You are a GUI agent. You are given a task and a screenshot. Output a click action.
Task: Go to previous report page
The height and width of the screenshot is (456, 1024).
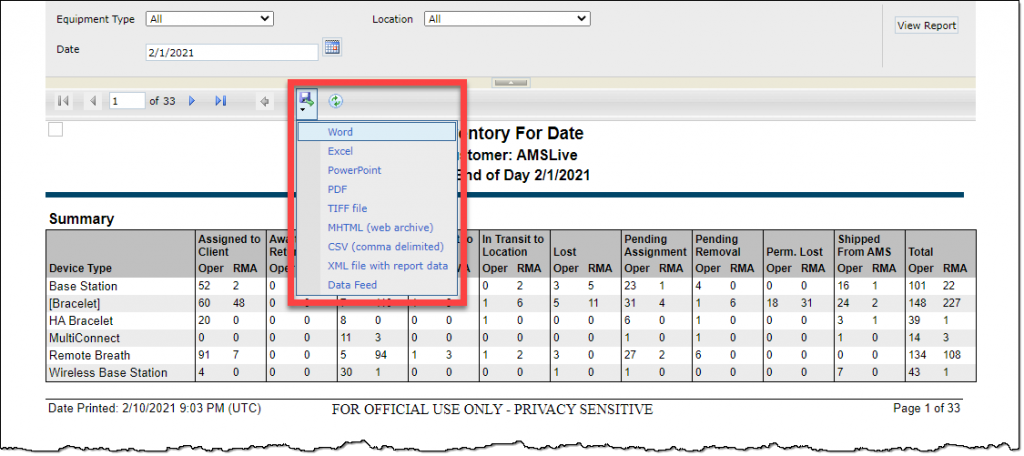point(93,101)
